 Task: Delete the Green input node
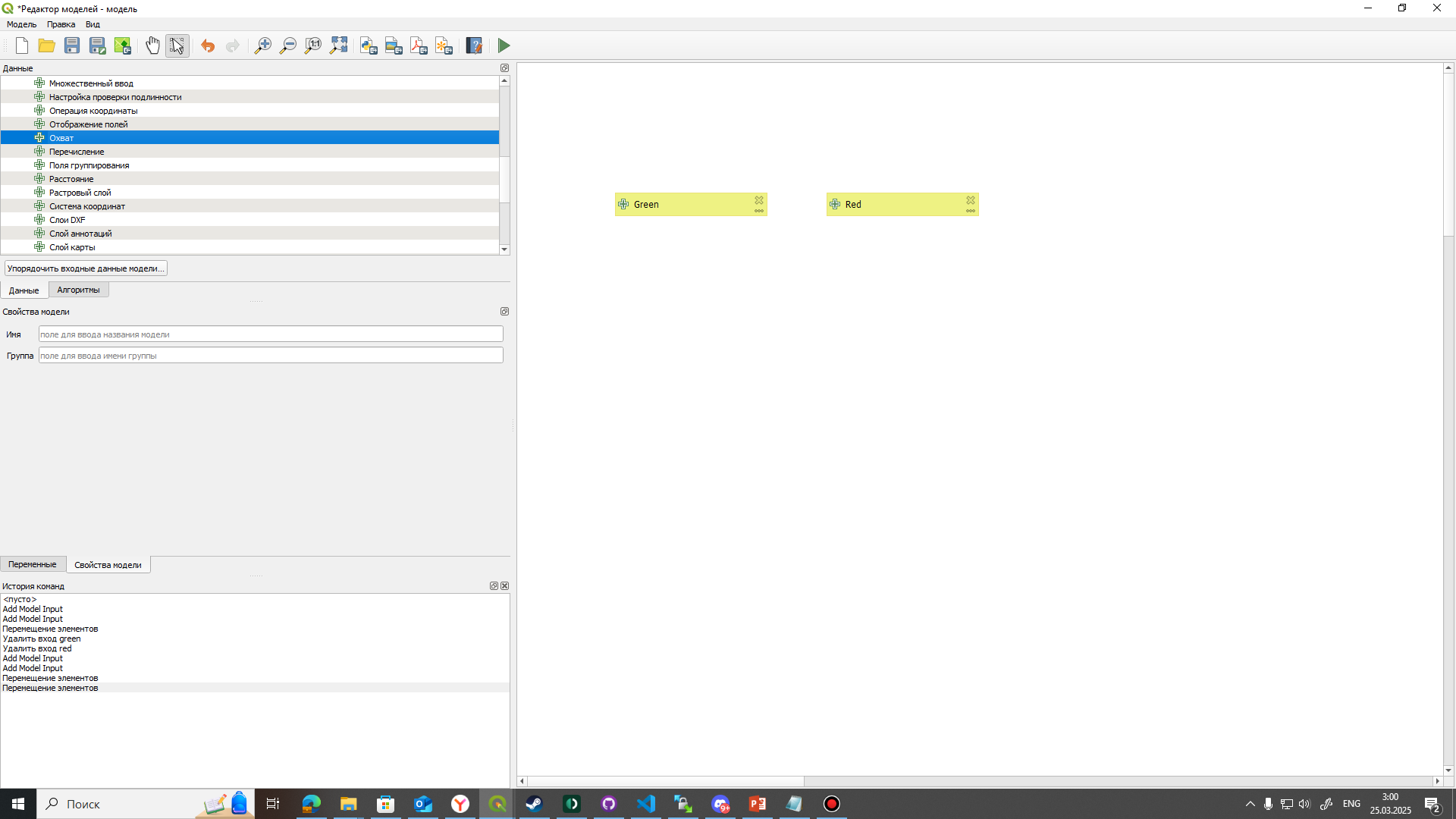tap(759, 200)
